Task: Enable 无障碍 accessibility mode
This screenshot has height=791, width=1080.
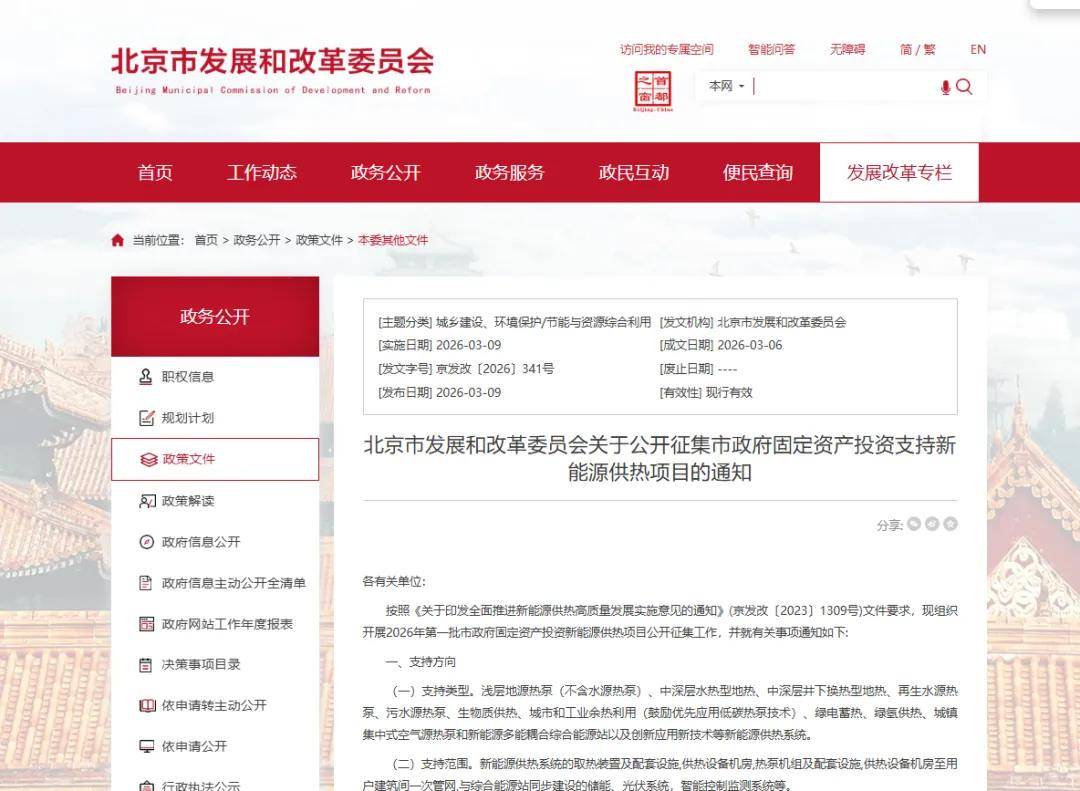Action: [847, 49]
